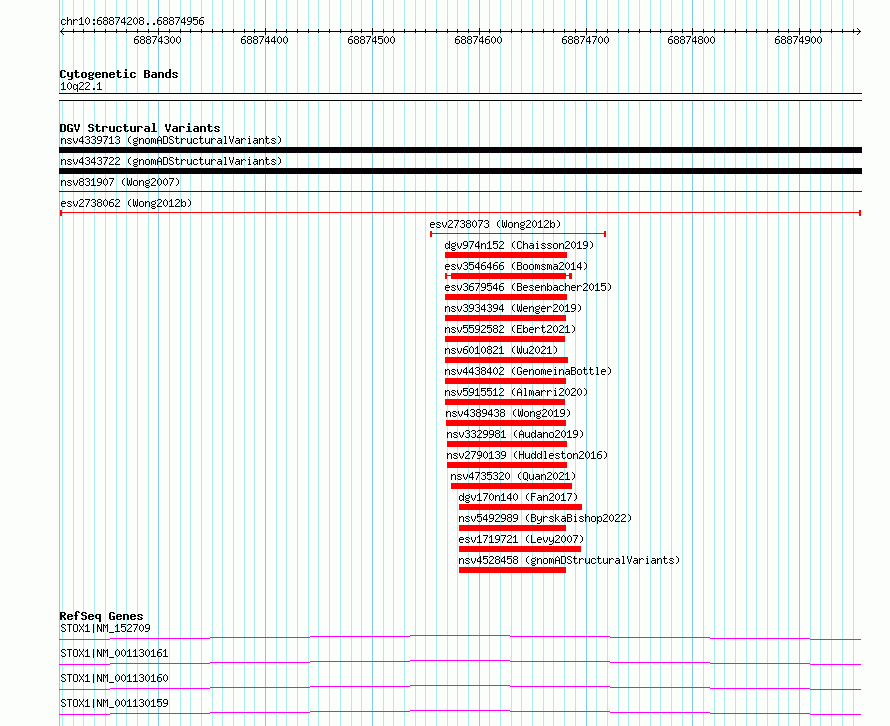Select the STOX1|NM_001130161 transcript label
The width and height of the screenshot is (890, 726).
point(114,653)
